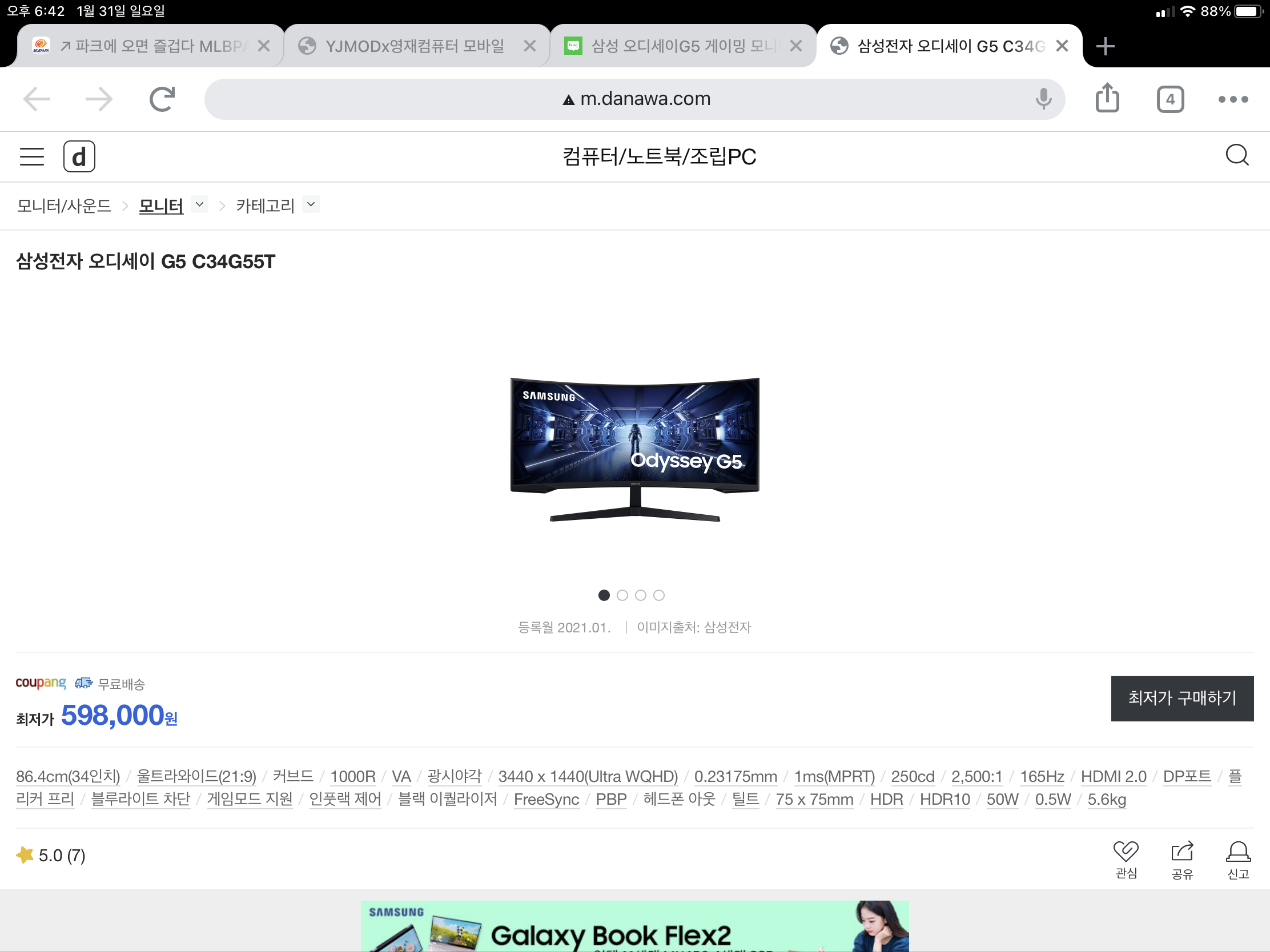
Task: Click the battery indicator in status bar
Action: coord(1249,11)
